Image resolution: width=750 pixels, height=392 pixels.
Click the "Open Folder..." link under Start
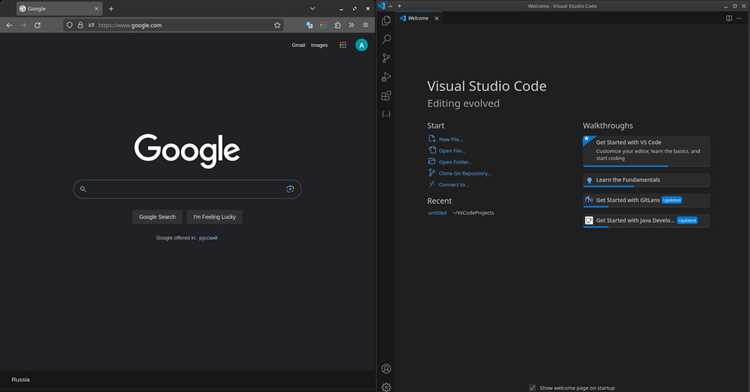(455, 162)
